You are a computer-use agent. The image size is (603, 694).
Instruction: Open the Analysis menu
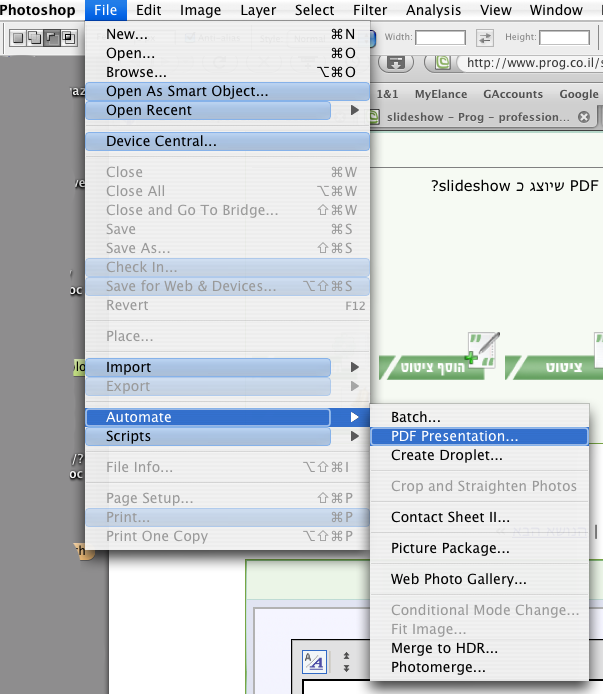click(433, 10)
